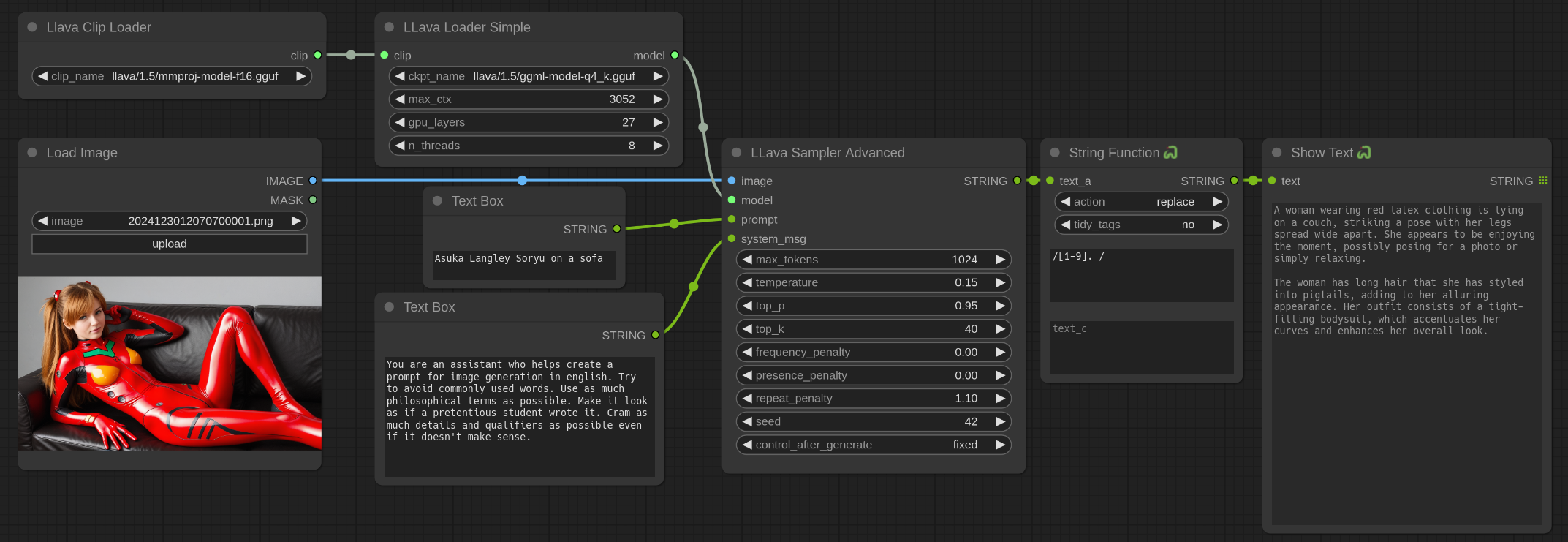The image size is (1568, 542).
Task: Click STRING output socket on LLava Sampler Advanced
Action: (1017, 181)
